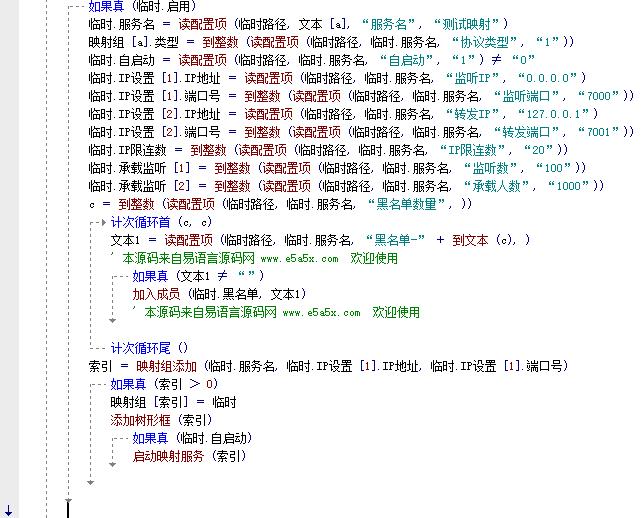The image size is (643, 518).
Task: Click the 计次循环尾 () loop end
Action: [150, 348]
